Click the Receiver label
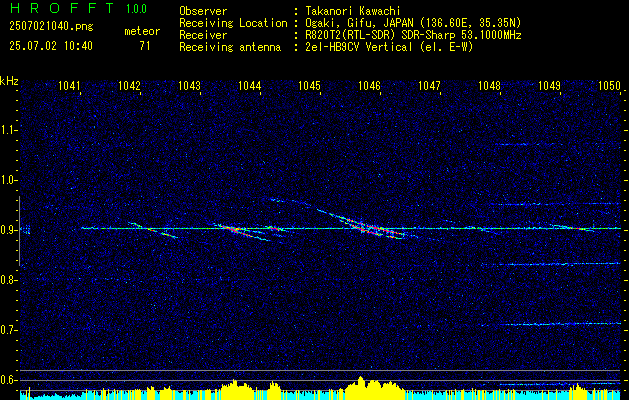The height and width of the screenshot is (400, 629). click(203, 35)
